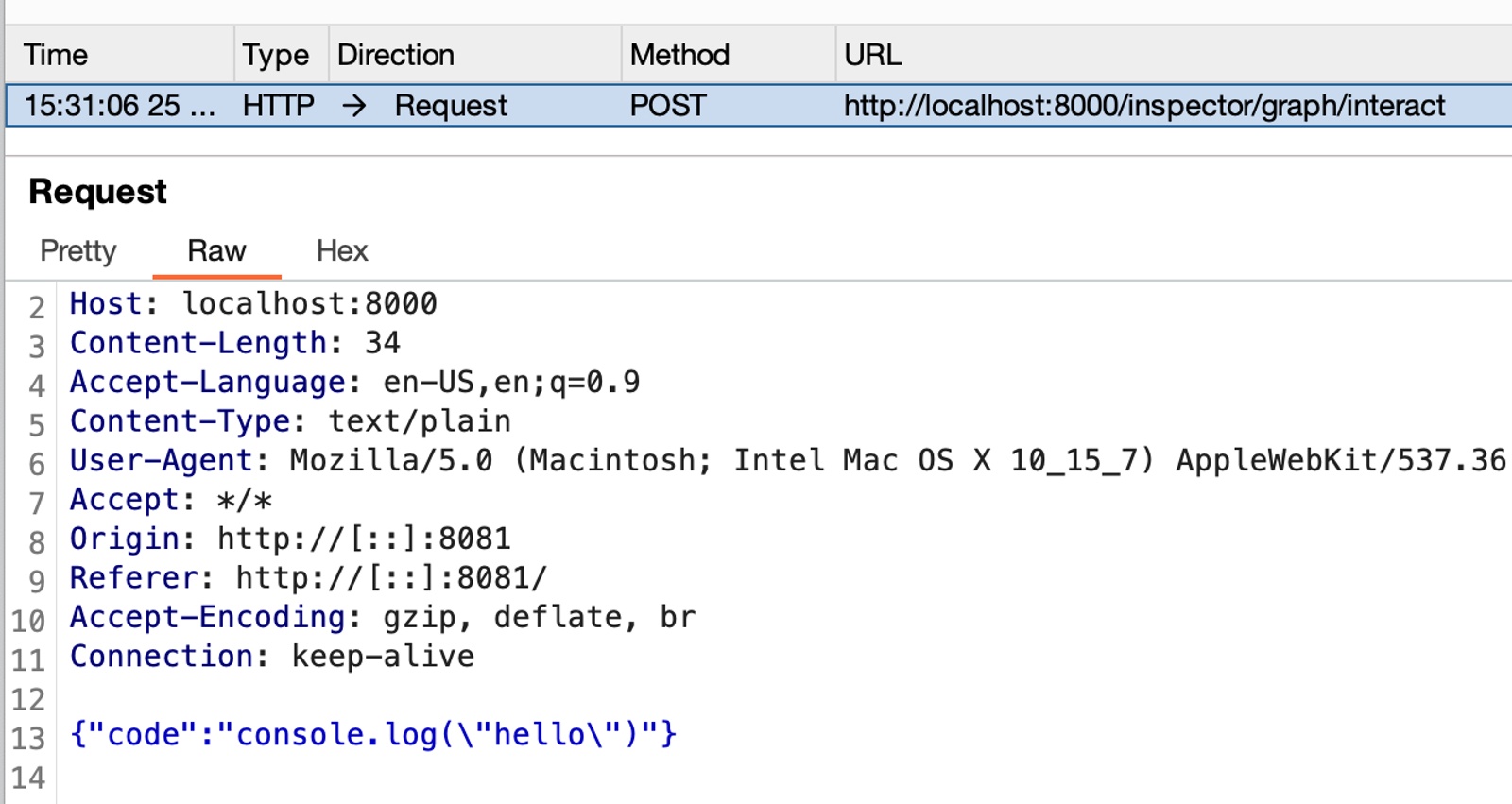Screen dimensions: 1512x804
Task: Click the Content-Type text/plain line
Action: point(290,421)
